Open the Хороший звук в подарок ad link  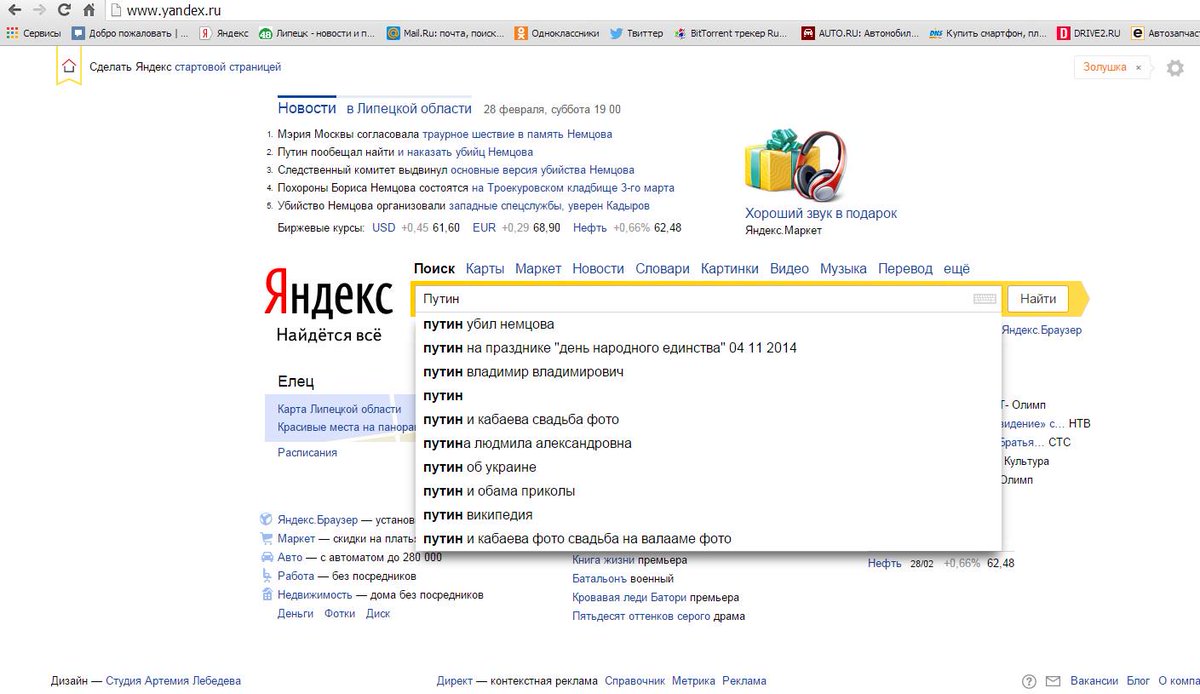(x=821, y=213)
